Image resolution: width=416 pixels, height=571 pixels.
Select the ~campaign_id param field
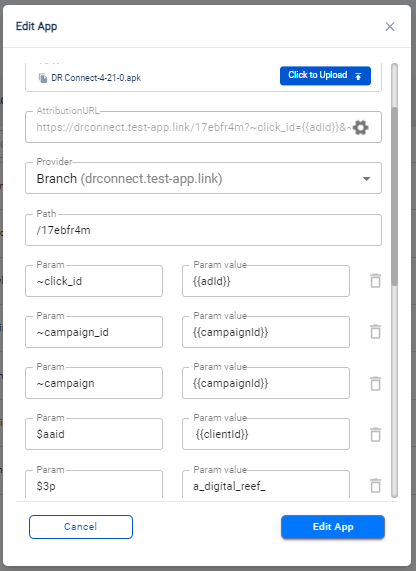(94, 332)
